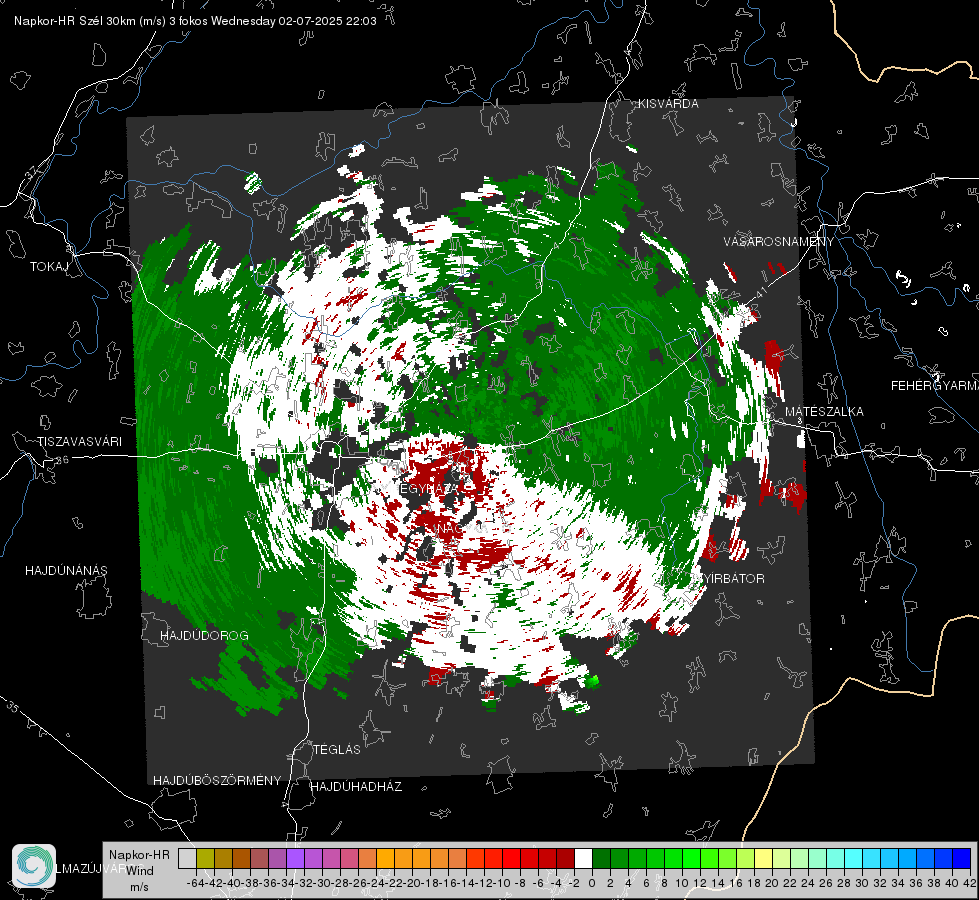Click the swirl logo icon in the corner
The height and width of the screenshot is (900, 979).
(x=34, y=866)
